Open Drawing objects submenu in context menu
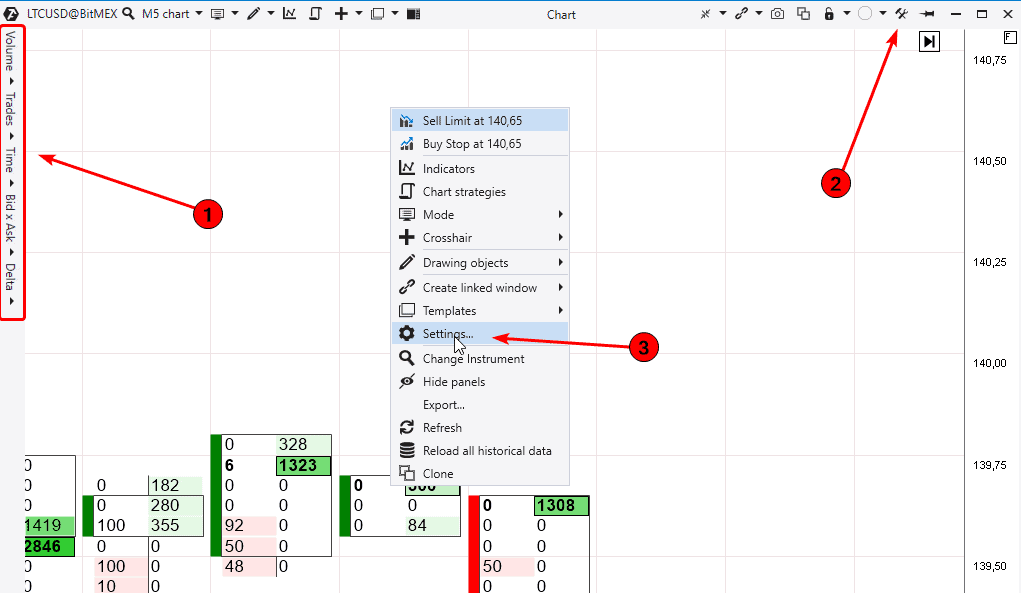The image size is (1021, 593). 480,262
